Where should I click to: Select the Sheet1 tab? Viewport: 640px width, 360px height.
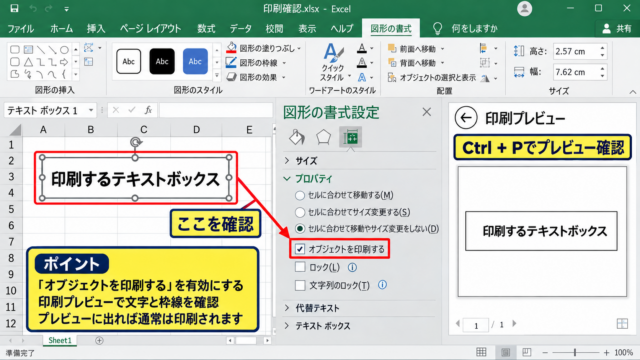pos(60,340)
